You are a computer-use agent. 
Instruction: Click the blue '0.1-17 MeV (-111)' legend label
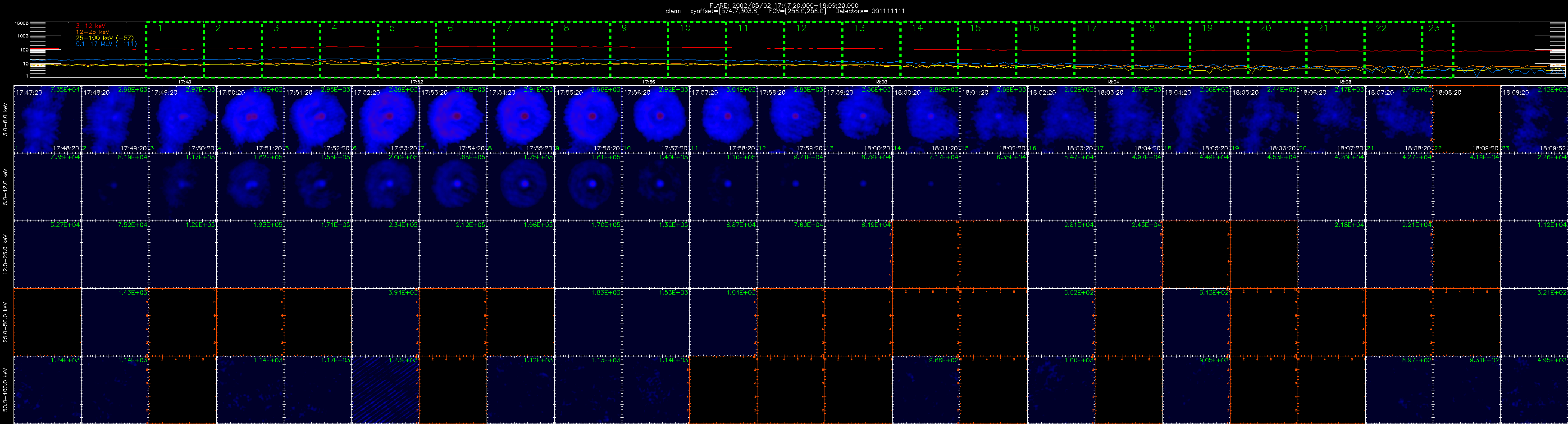[106, 45]
